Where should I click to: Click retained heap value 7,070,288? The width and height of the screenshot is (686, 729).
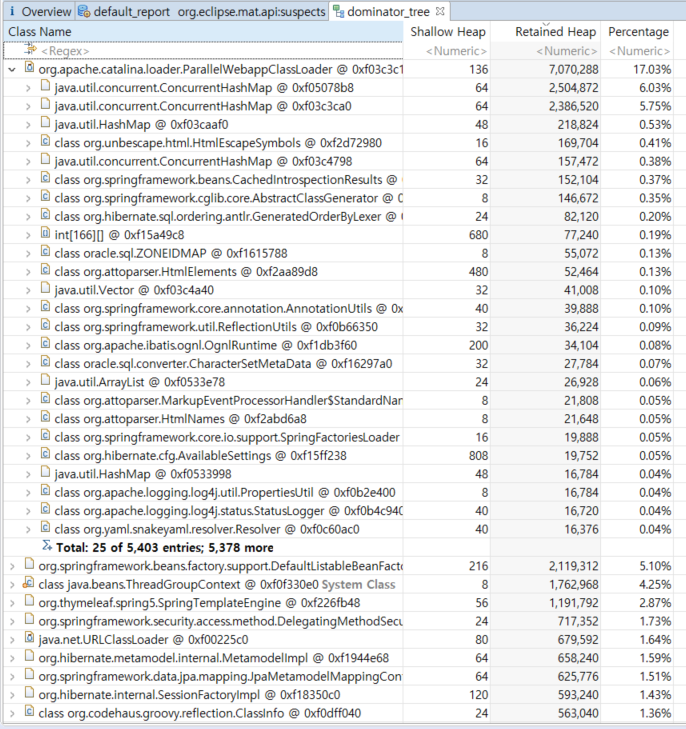[574, 70]
